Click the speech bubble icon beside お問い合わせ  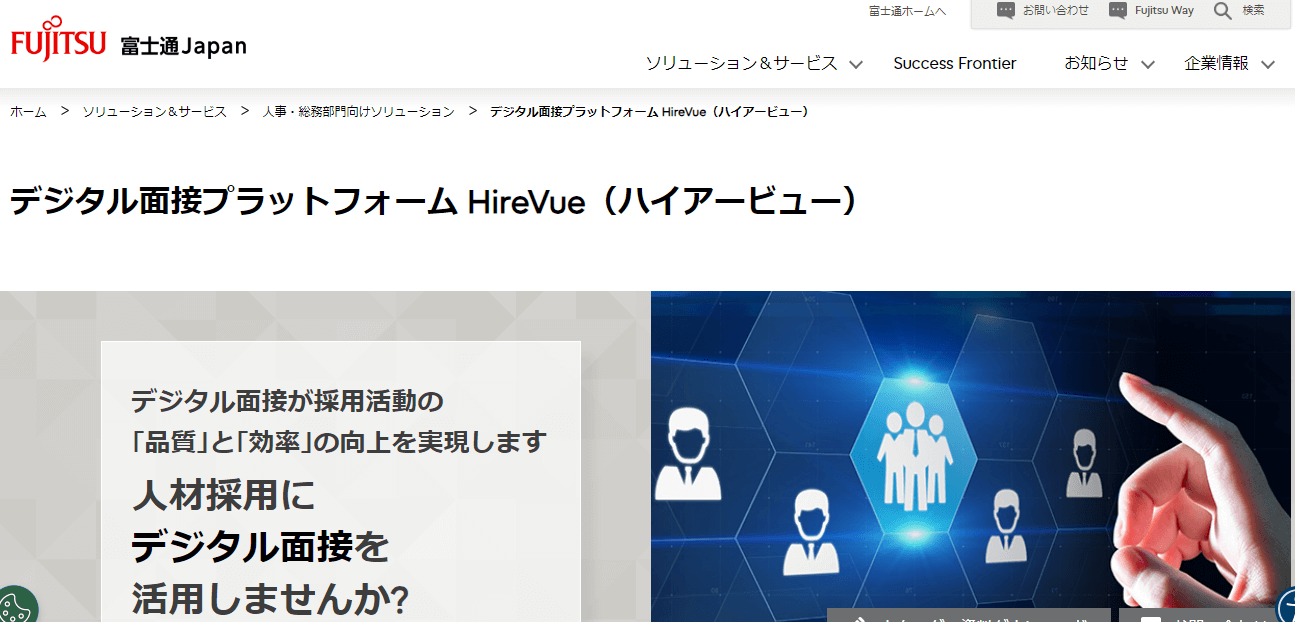[x=1006, y=10]
